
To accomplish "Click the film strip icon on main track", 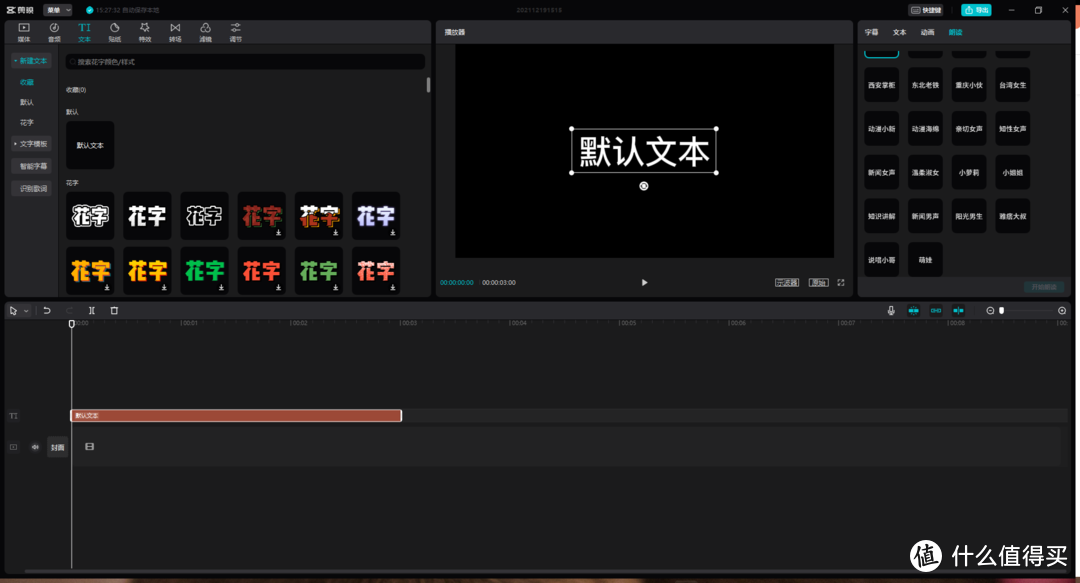I will click(x=90, y=447).
